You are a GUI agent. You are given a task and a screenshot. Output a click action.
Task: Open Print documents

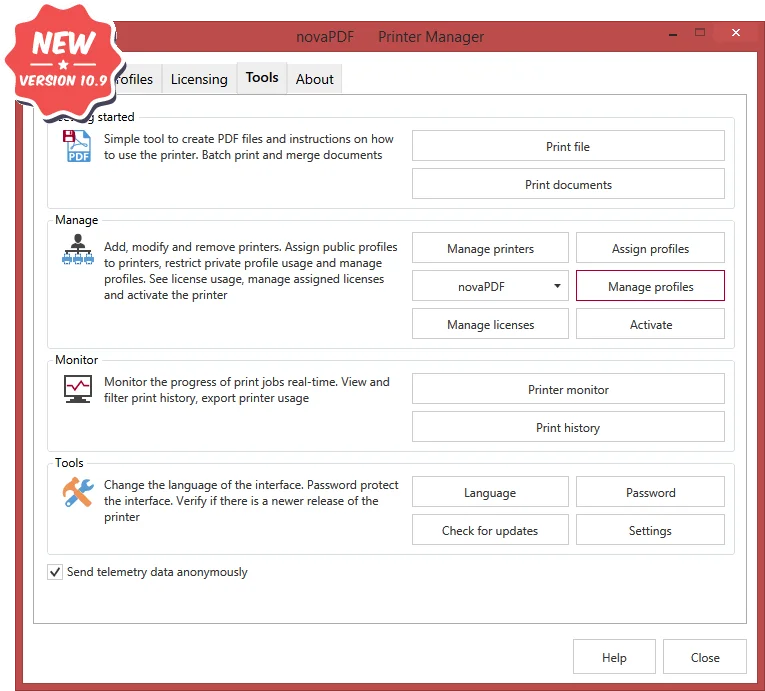(568, 184)
